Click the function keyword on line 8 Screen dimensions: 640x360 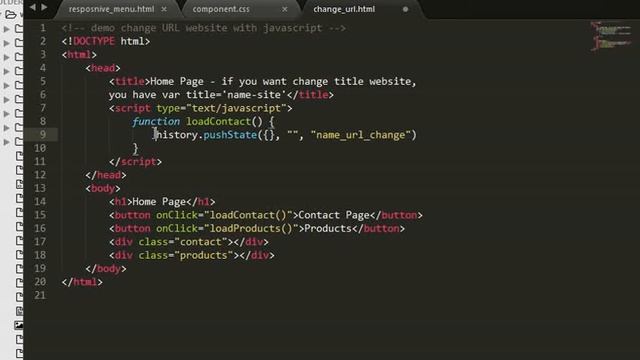coord(156,122)
